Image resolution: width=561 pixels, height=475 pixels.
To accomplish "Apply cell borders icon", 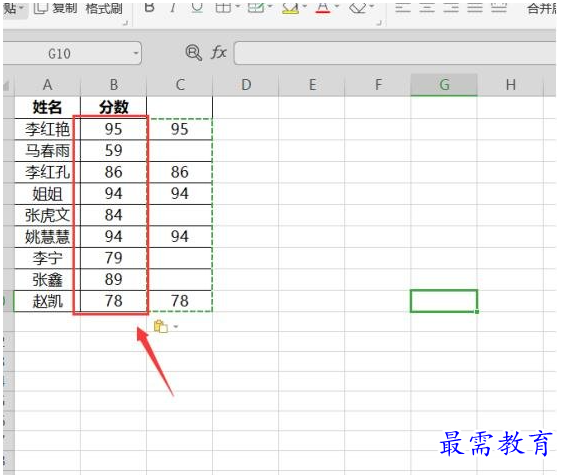I will [223, 7].
